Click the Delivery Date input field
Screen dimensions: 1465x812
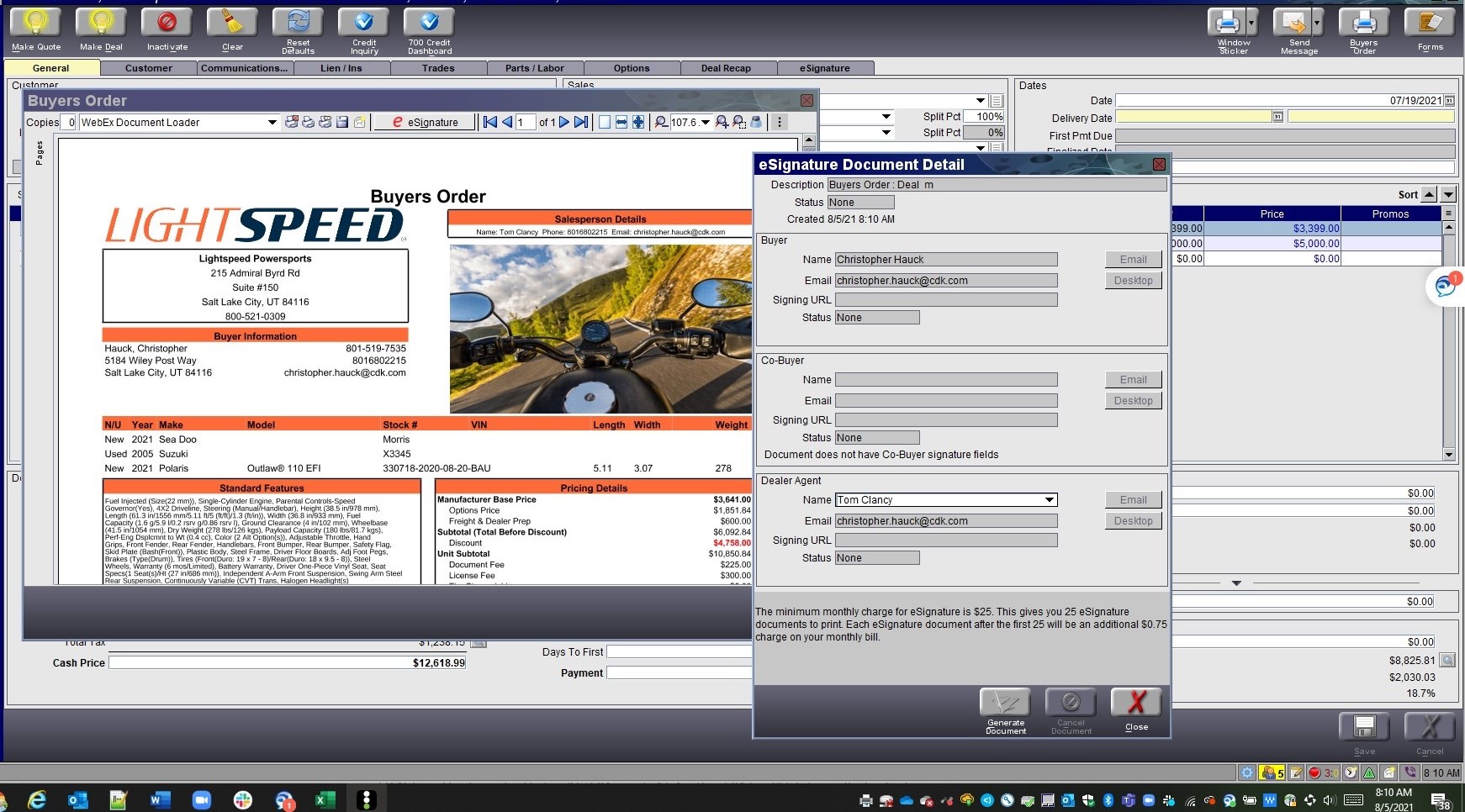[x=1193, y=118]
